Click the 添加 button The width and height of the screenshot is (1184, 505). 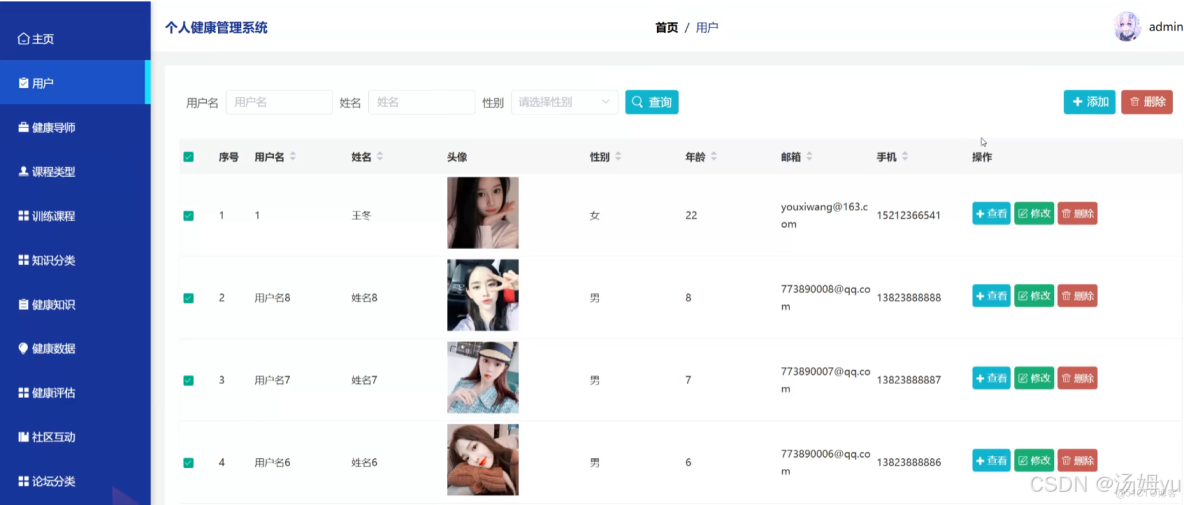click(x=1090, y=102)
